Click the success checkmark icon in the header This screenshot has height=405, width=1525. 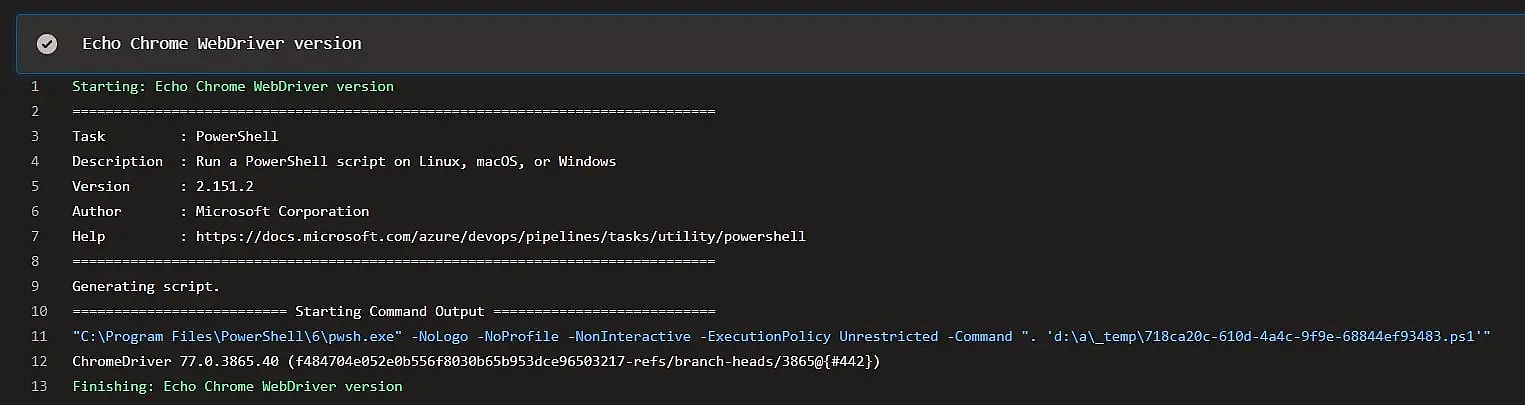[46, 44]
